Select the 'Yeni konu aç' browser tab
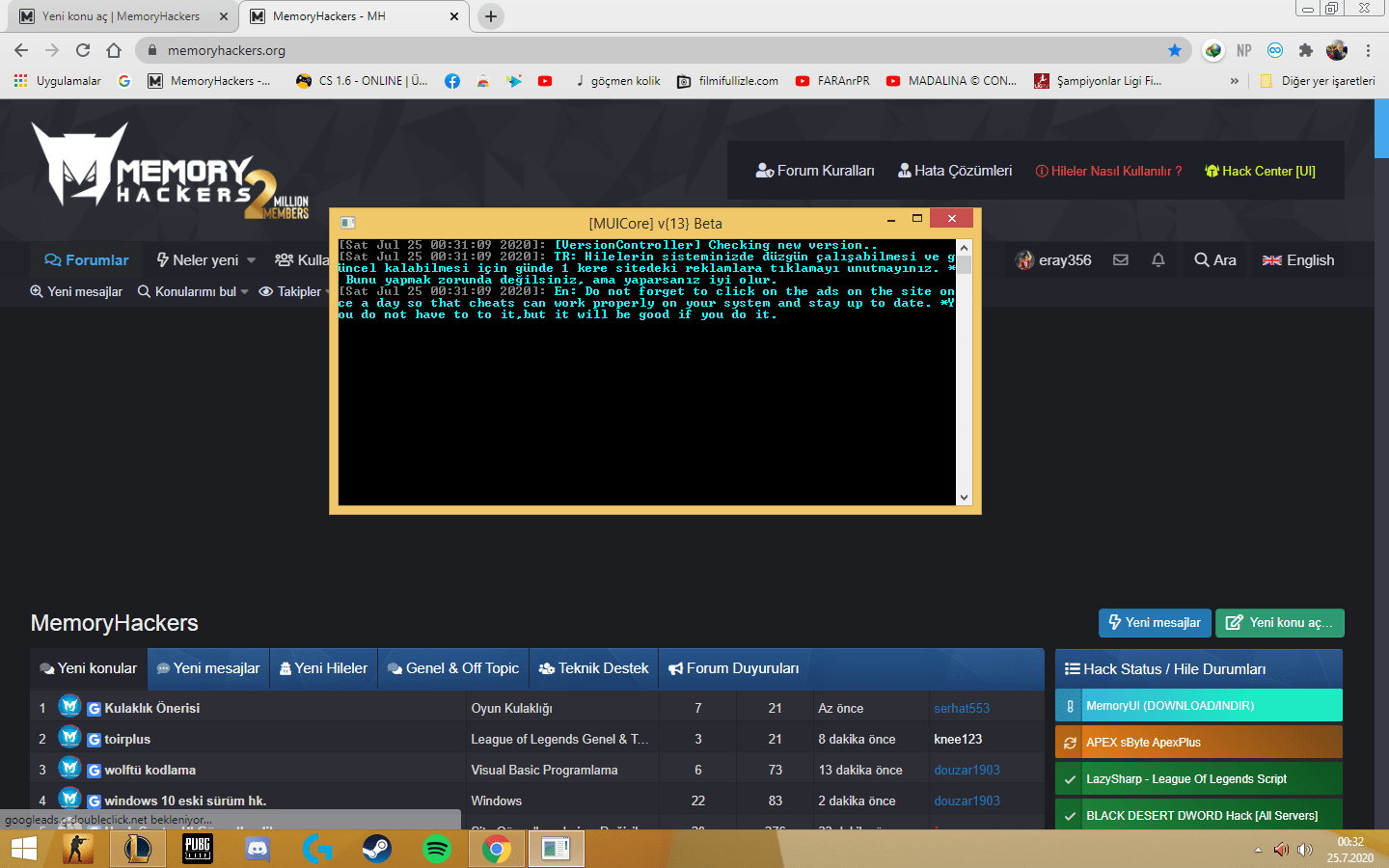The height and width of the screenshot is (868, 1389). pyautogui.click(x=122, y=16)
